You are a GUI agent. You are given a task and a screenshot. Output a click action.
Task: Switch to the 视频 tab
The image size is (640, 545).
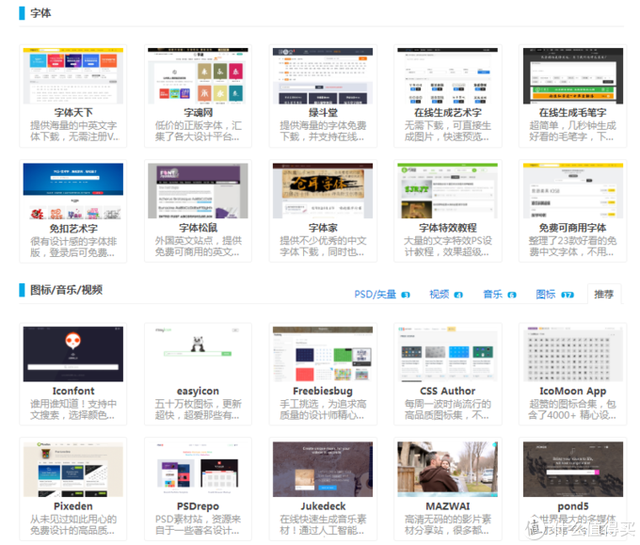pos(440,295)
